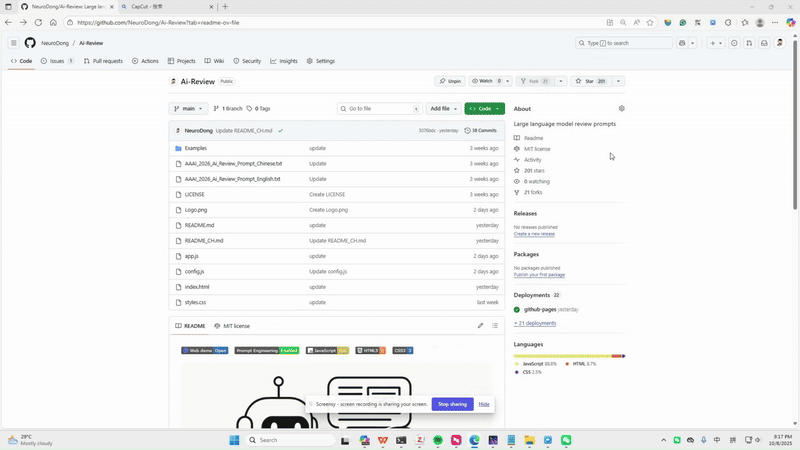800x450 pixels.
Task: Open Microsoft Edge taskbar icon
Action: click(474, 440)
